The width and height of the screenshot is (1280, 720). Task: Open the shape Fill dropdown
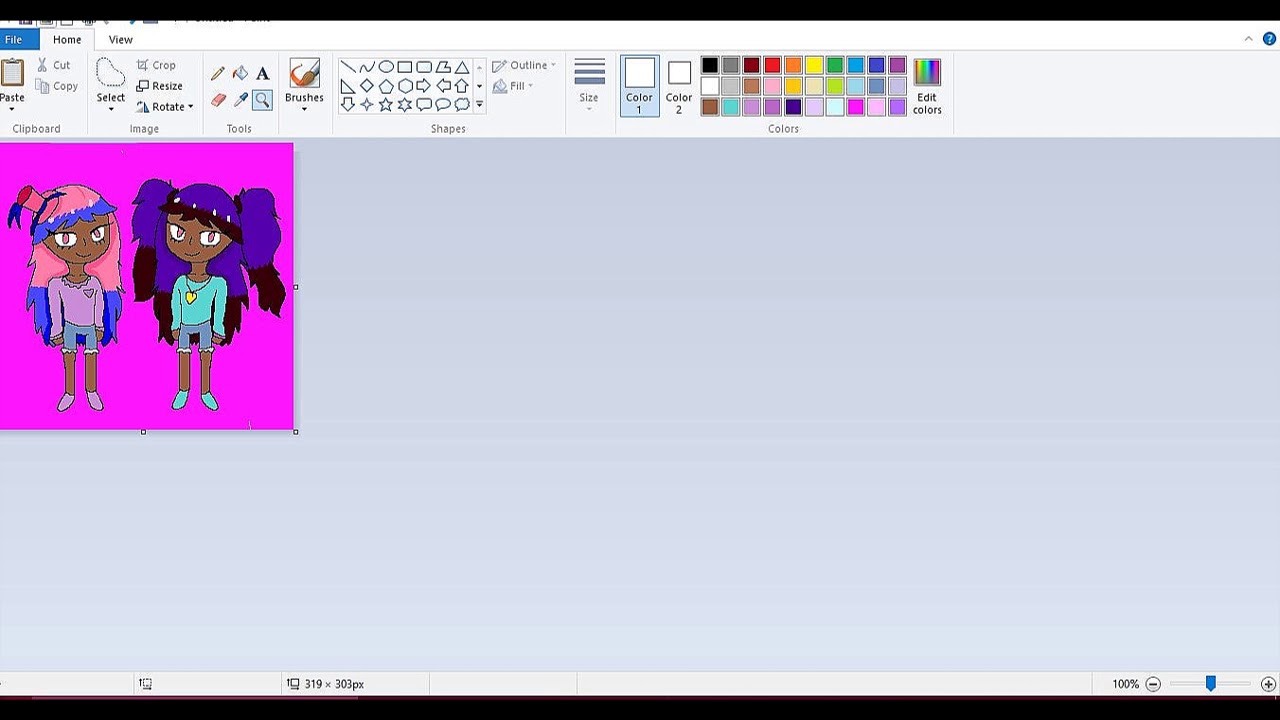click(513, 86)
